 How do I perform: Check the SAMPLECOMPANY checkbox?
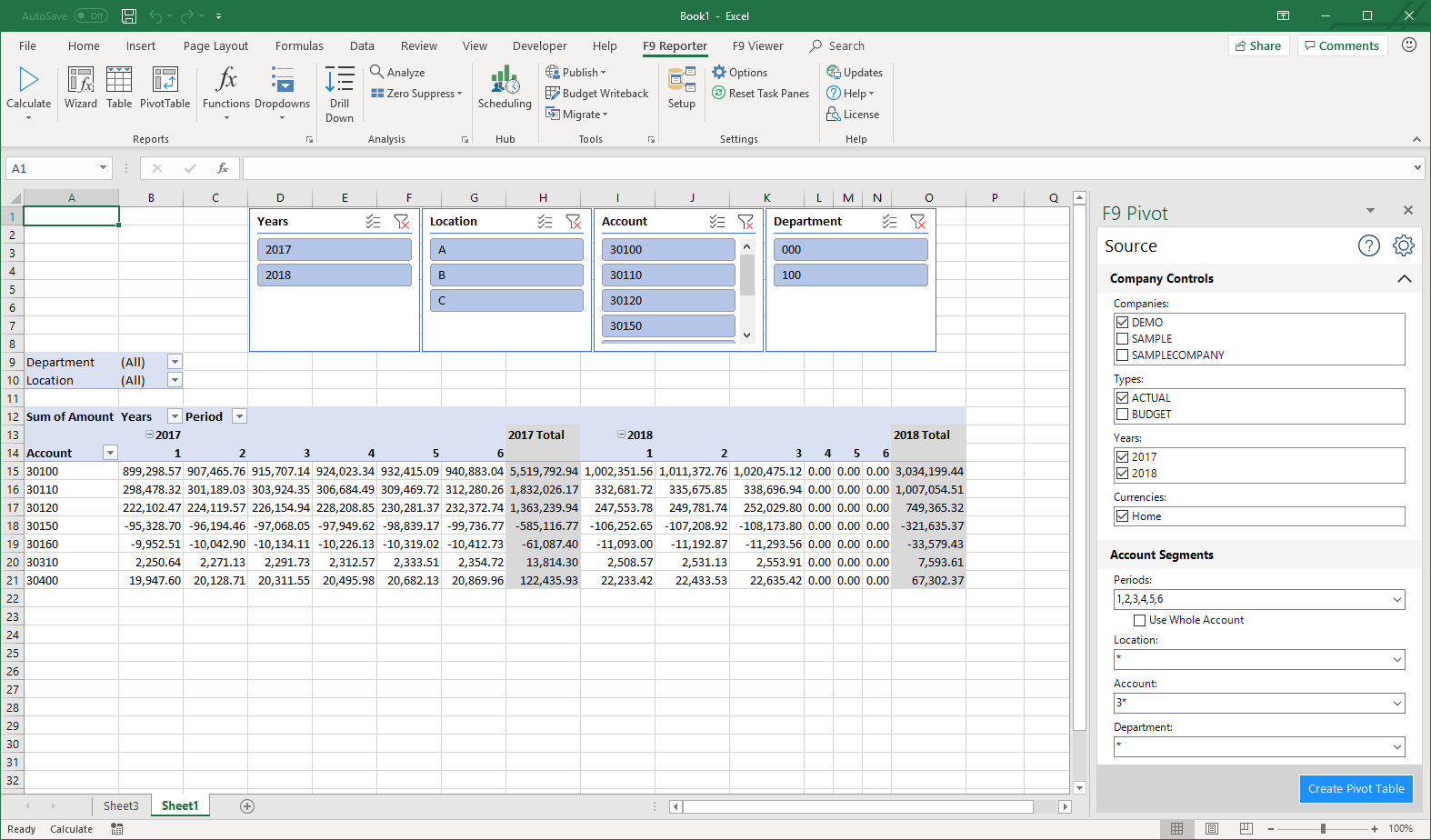point(1122,355)
